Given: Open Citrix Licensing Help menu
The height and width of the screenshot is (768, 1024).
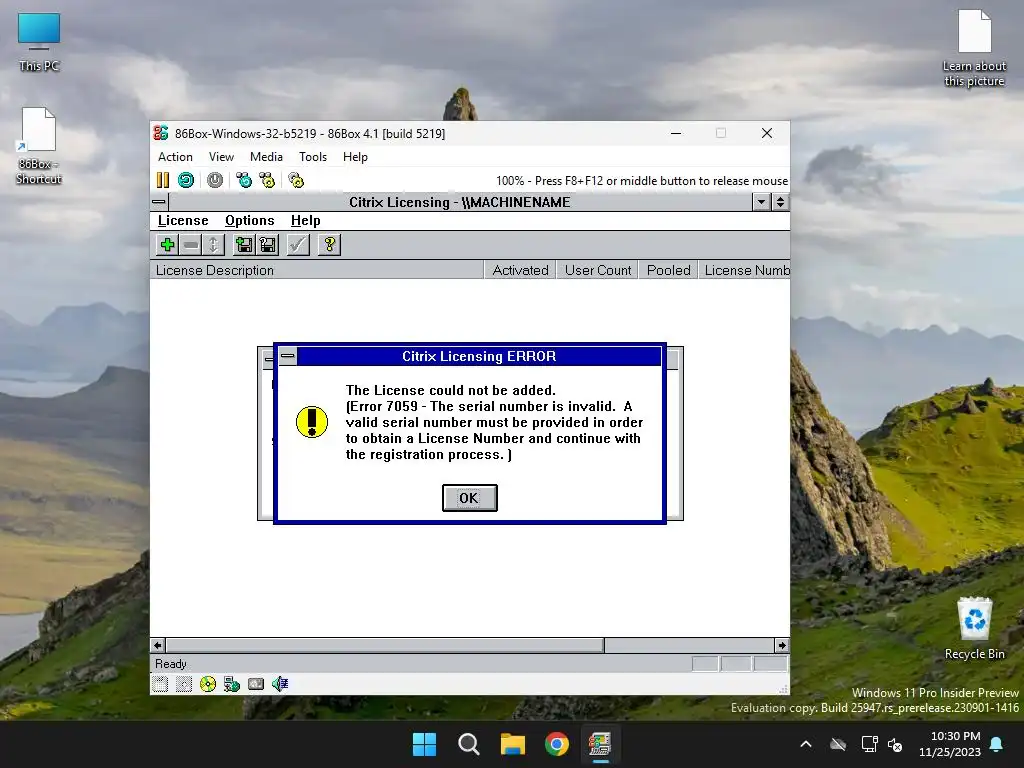Looking at the screenshot, I should 306,221.
